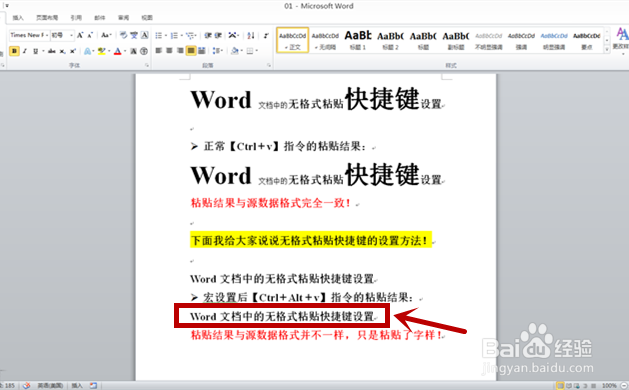
Task: Apply the 标题 1 style
Action: click(x=358, y=40)
